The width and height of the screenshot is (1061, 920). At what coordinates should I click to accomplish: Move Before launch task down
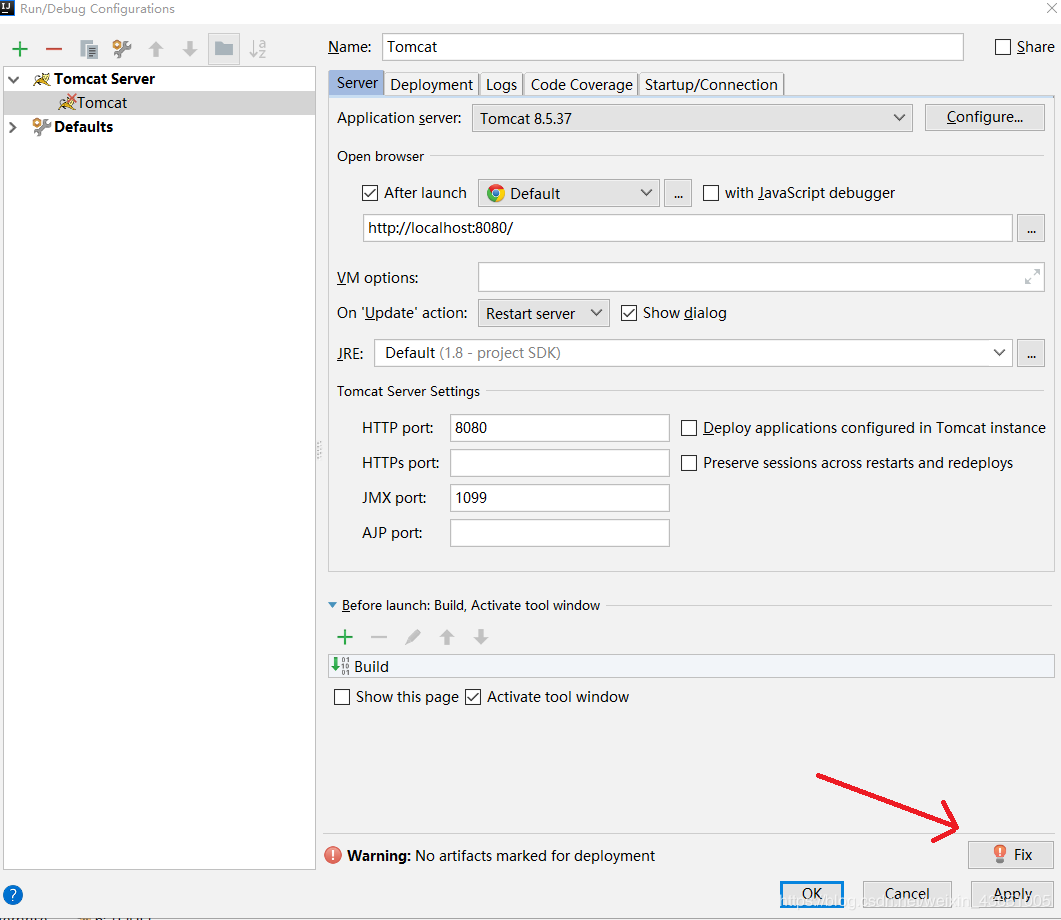coord(481,637)
